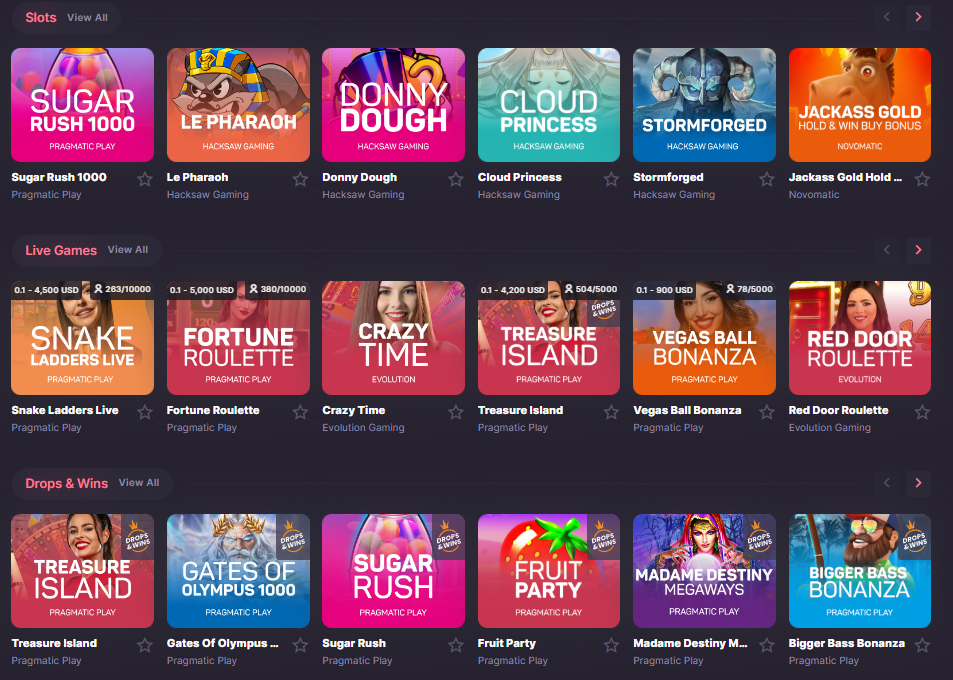Screen dimensions: 953x680
Task: Favorite Sugar Rush 1000 with star icon
Action: pos(145,179)
